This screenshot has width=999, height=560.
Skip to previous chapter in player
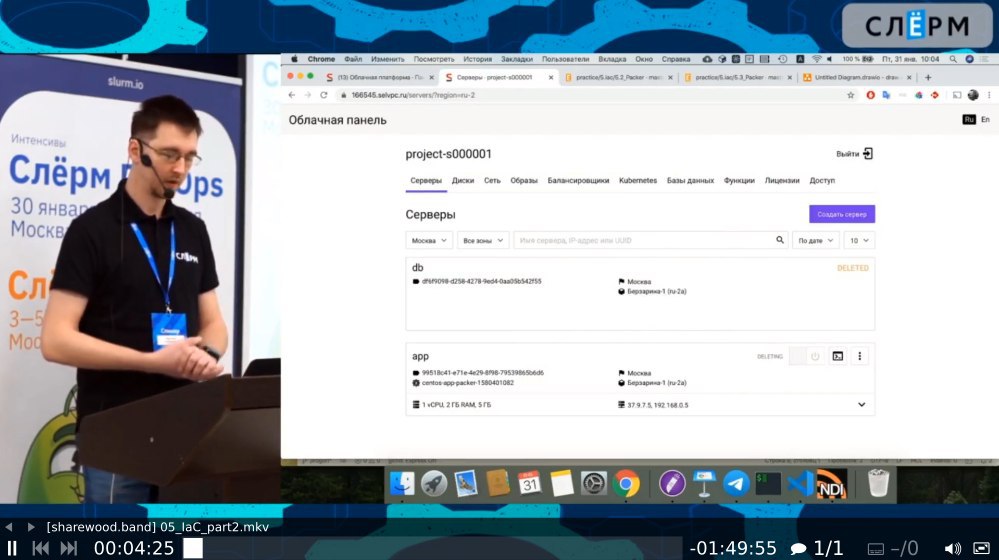pyautogui.click(x=41, y=549)
